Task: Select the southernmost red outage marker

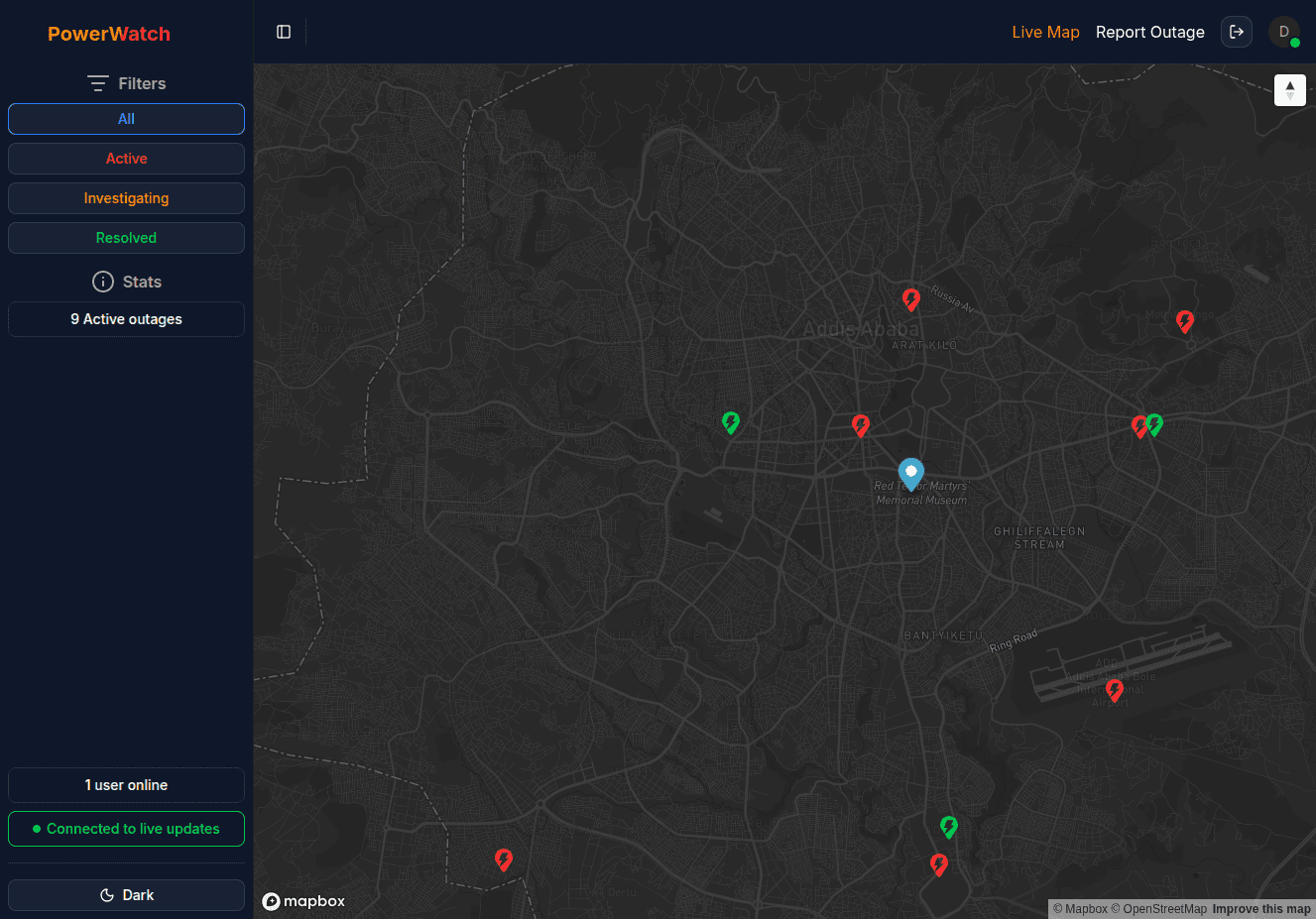Action: tap(939, 865)
